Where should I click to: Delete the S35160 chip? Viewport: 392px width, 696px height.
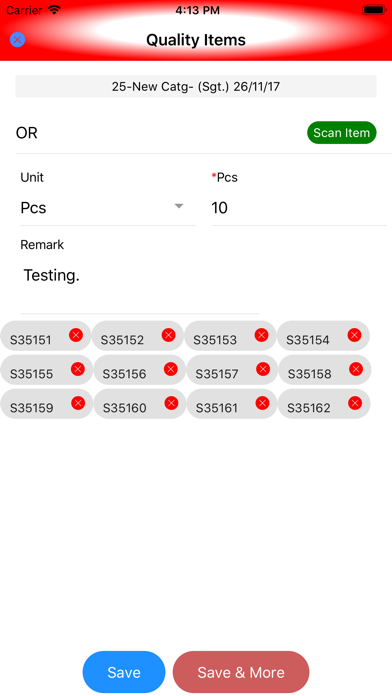pos(171,403)
